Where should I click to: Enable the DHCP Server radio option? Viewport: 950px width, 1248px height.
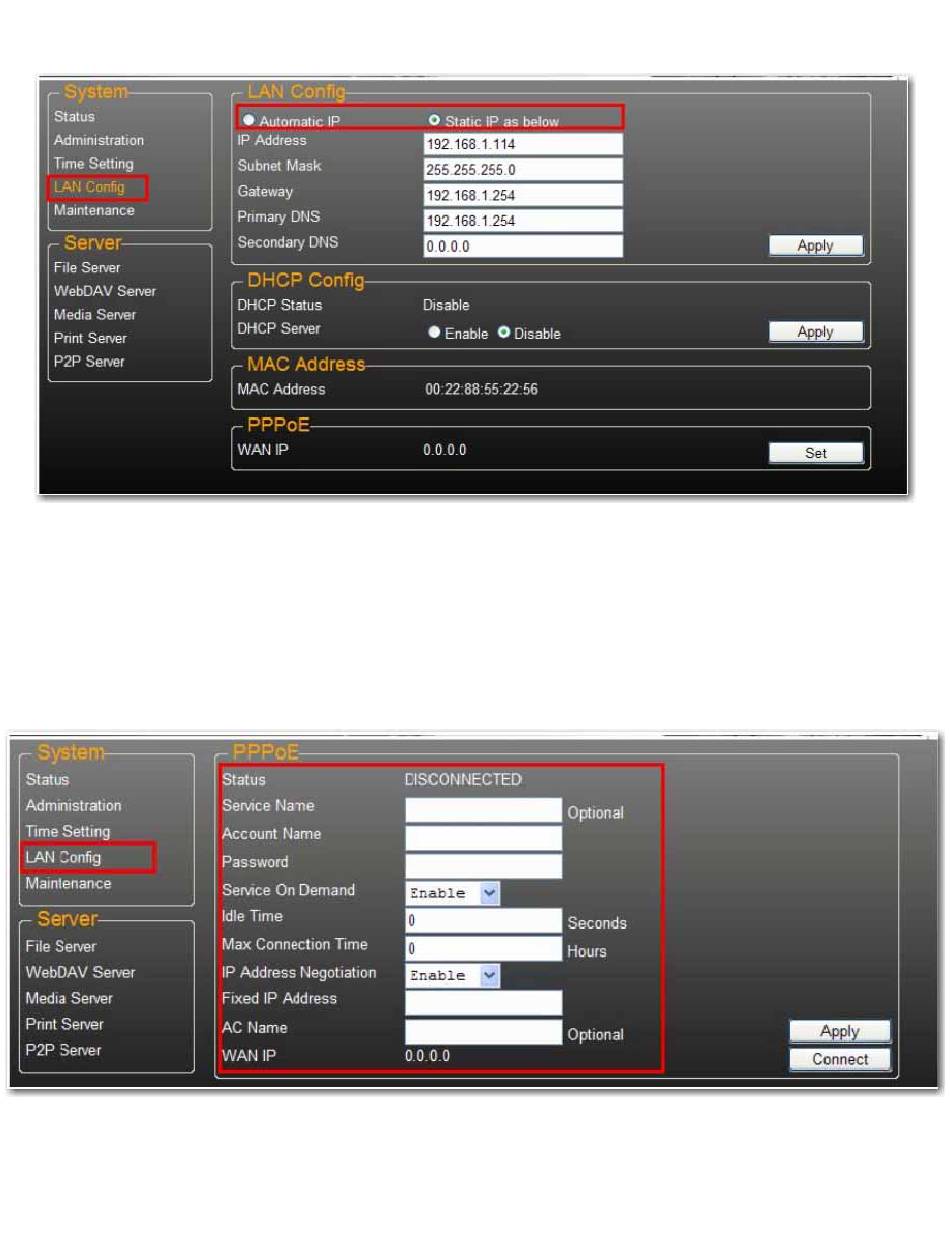(435, 333)
